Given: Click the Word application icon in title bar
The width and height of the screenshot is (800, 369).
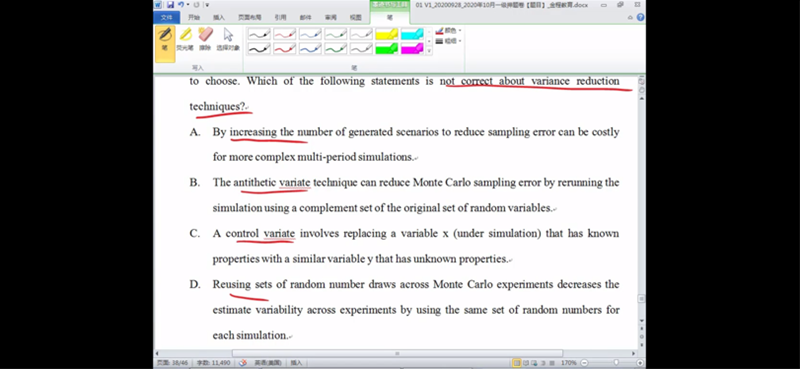Looking at the screenshot, I should point(158,5).
